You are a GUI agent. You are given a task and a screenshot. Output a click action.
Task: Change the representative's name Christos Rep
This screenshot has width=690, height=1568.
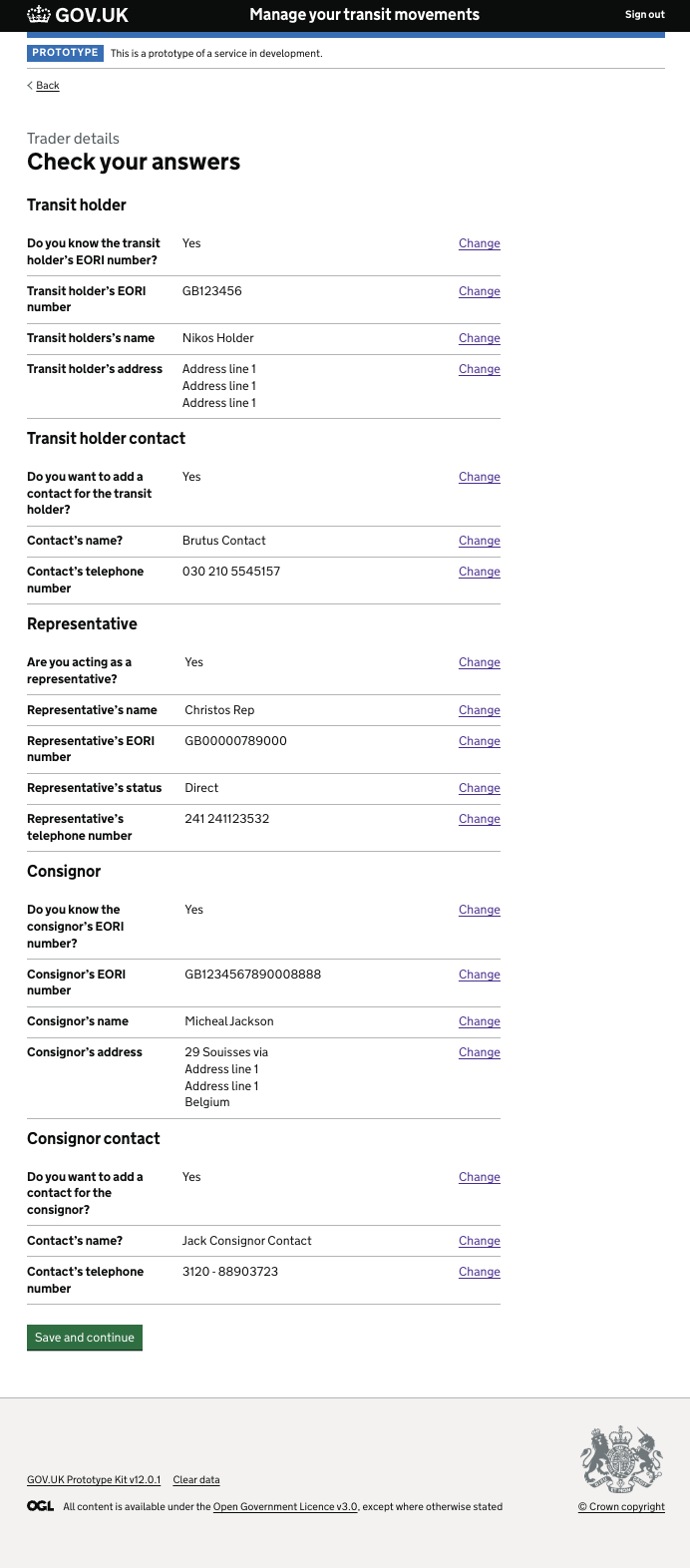click(479, 709)
